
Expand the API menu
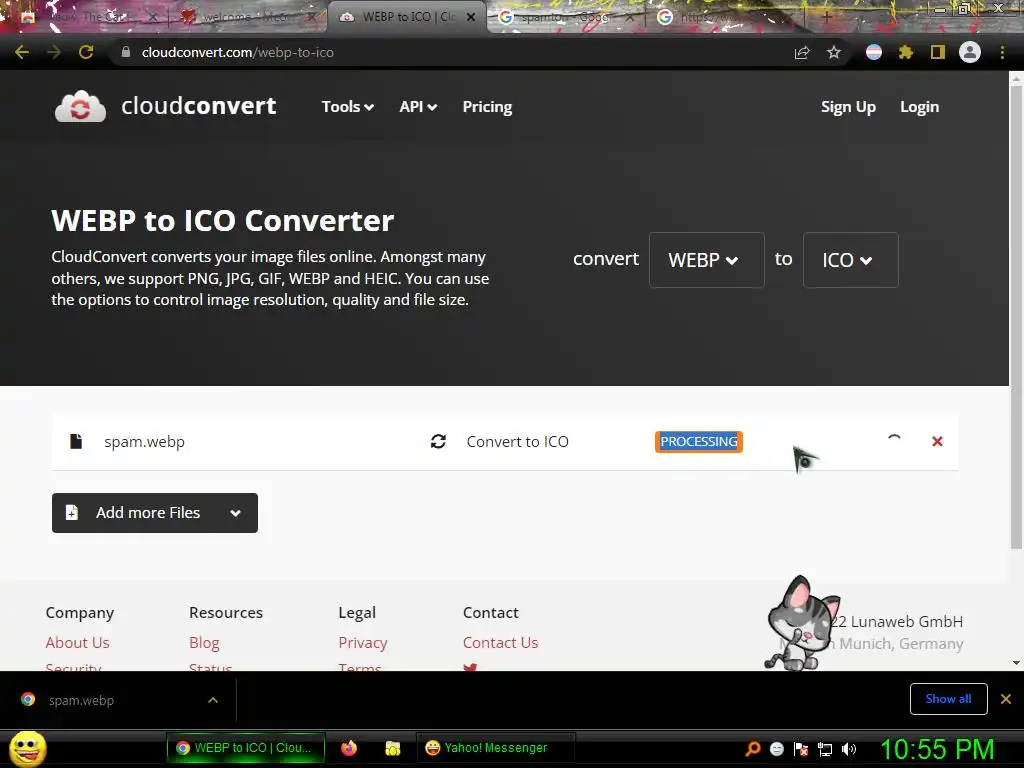418,106
